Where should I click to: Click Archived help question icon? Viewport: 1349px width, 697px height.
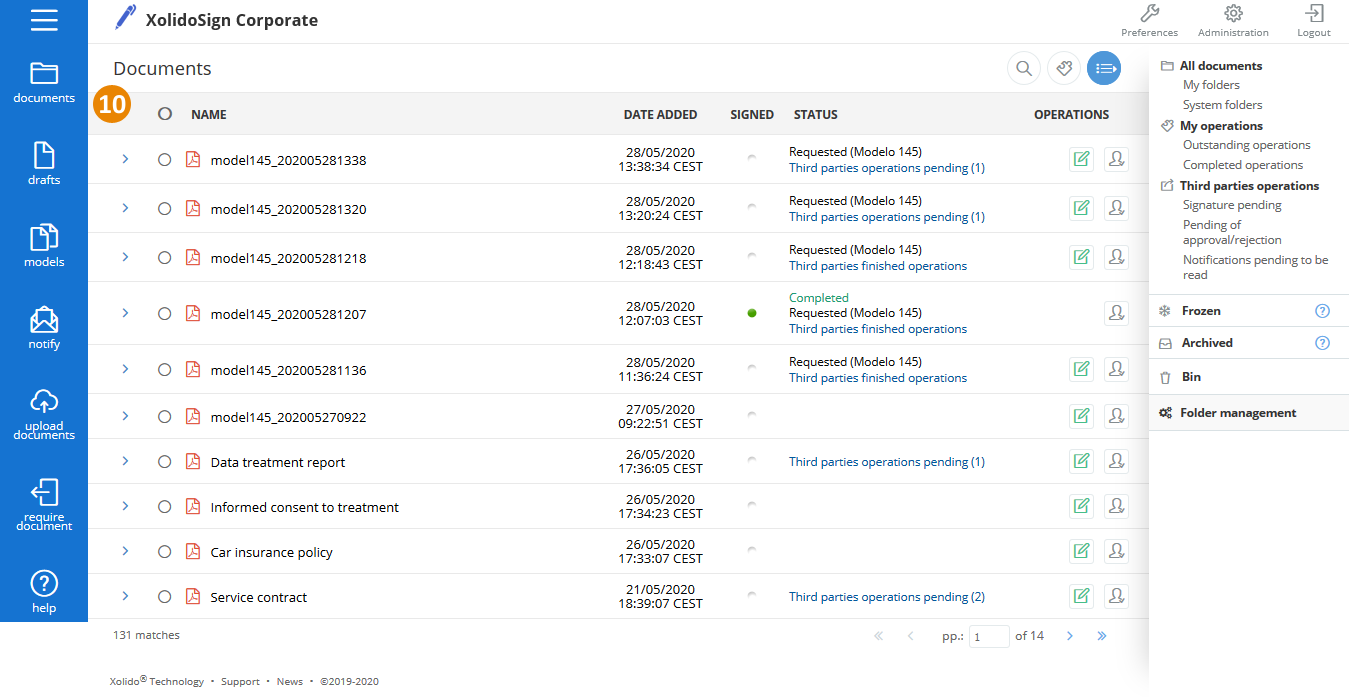pyautogui.click(x=1322, y=343)
